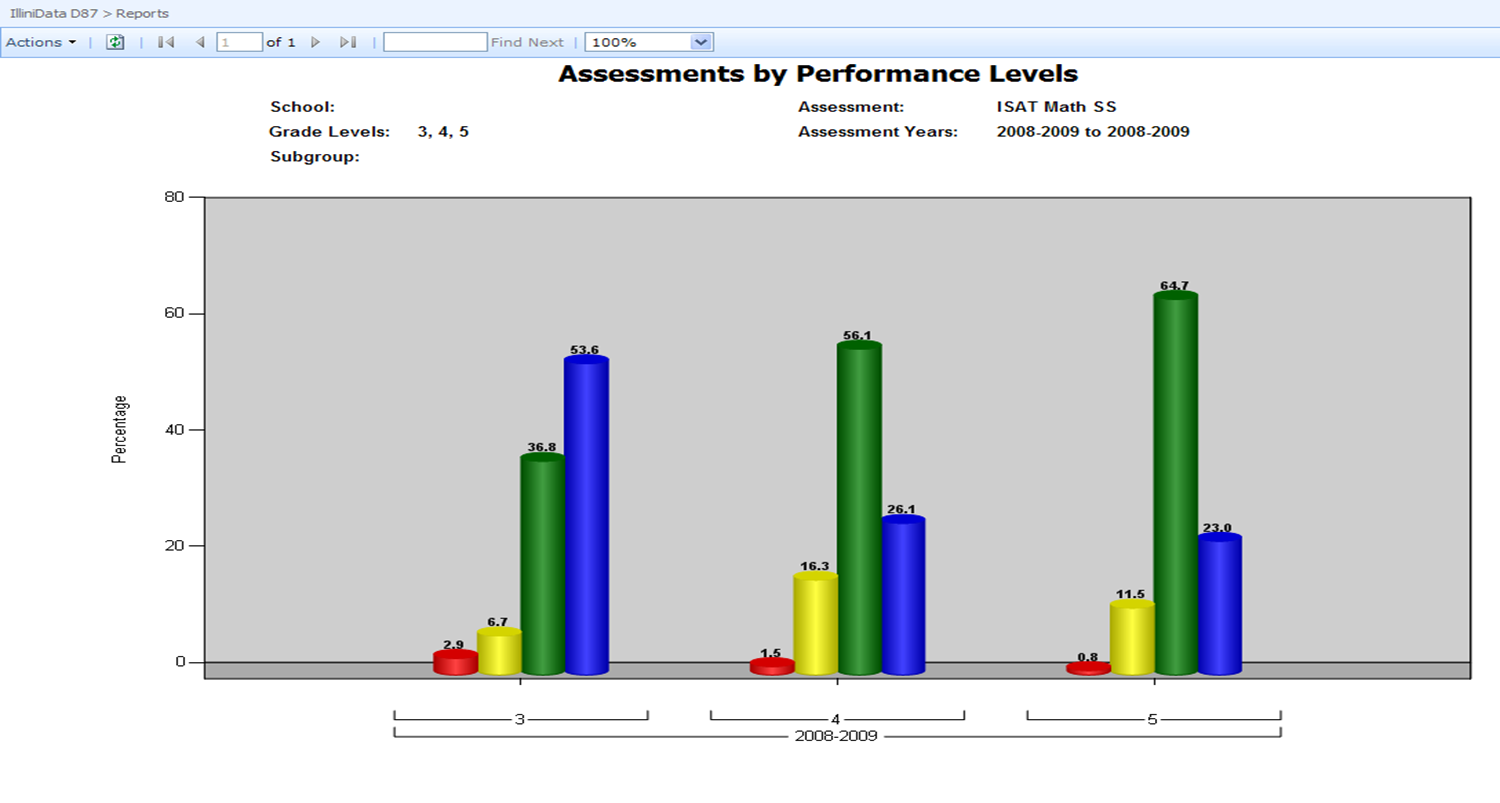Click the red 2.9 bar for grade 3
The width and height of the screenshot is (1500, 803).
click(x=455, y=663)
